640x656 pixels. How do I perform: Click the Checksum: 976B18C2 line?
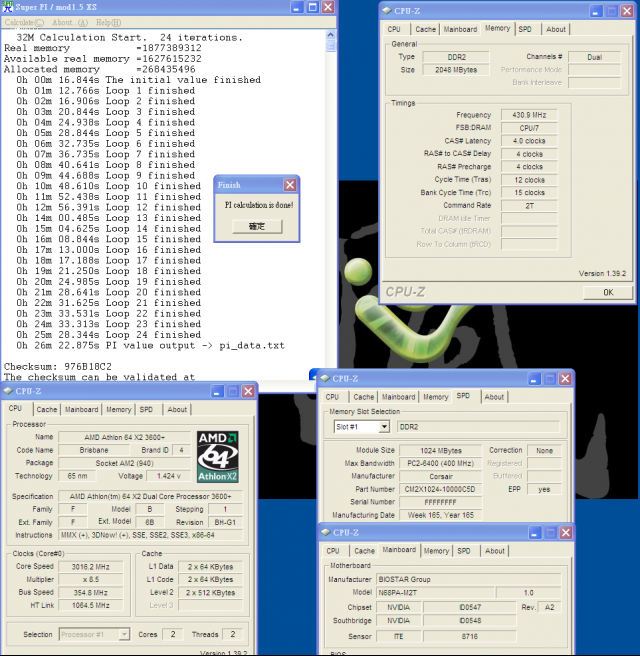[x=58, y=366]
